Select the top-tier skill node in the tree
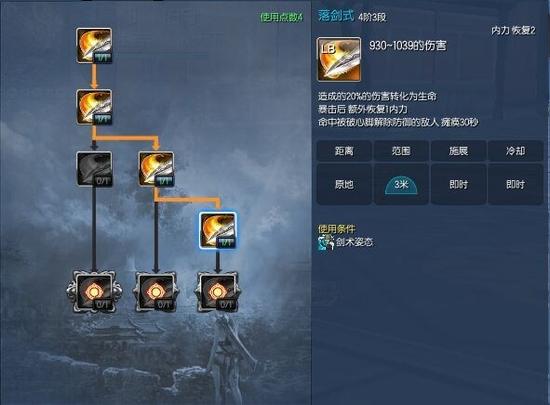Screen dimensions: 550x405 tap(94, 46)
